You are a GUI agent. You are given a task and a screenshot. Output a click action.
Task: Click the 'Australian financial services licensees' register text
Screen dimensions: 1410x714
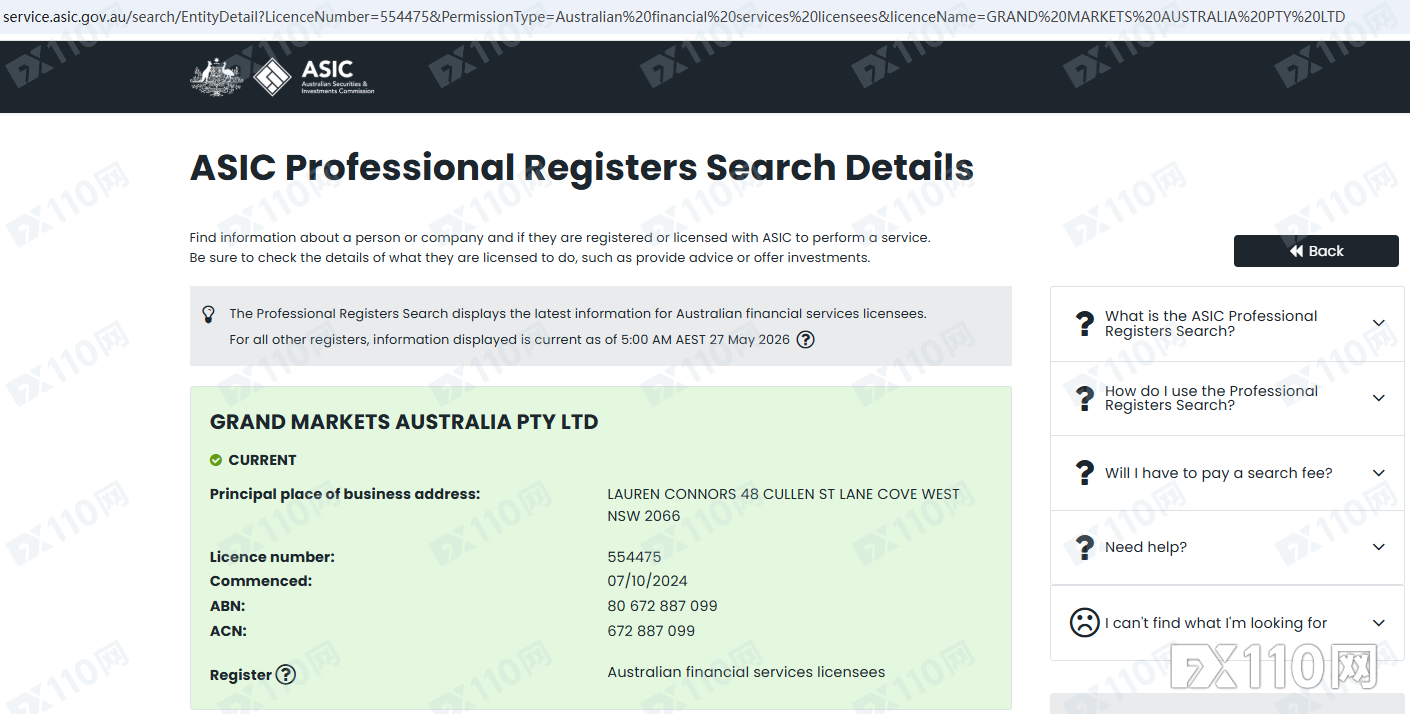746,672
